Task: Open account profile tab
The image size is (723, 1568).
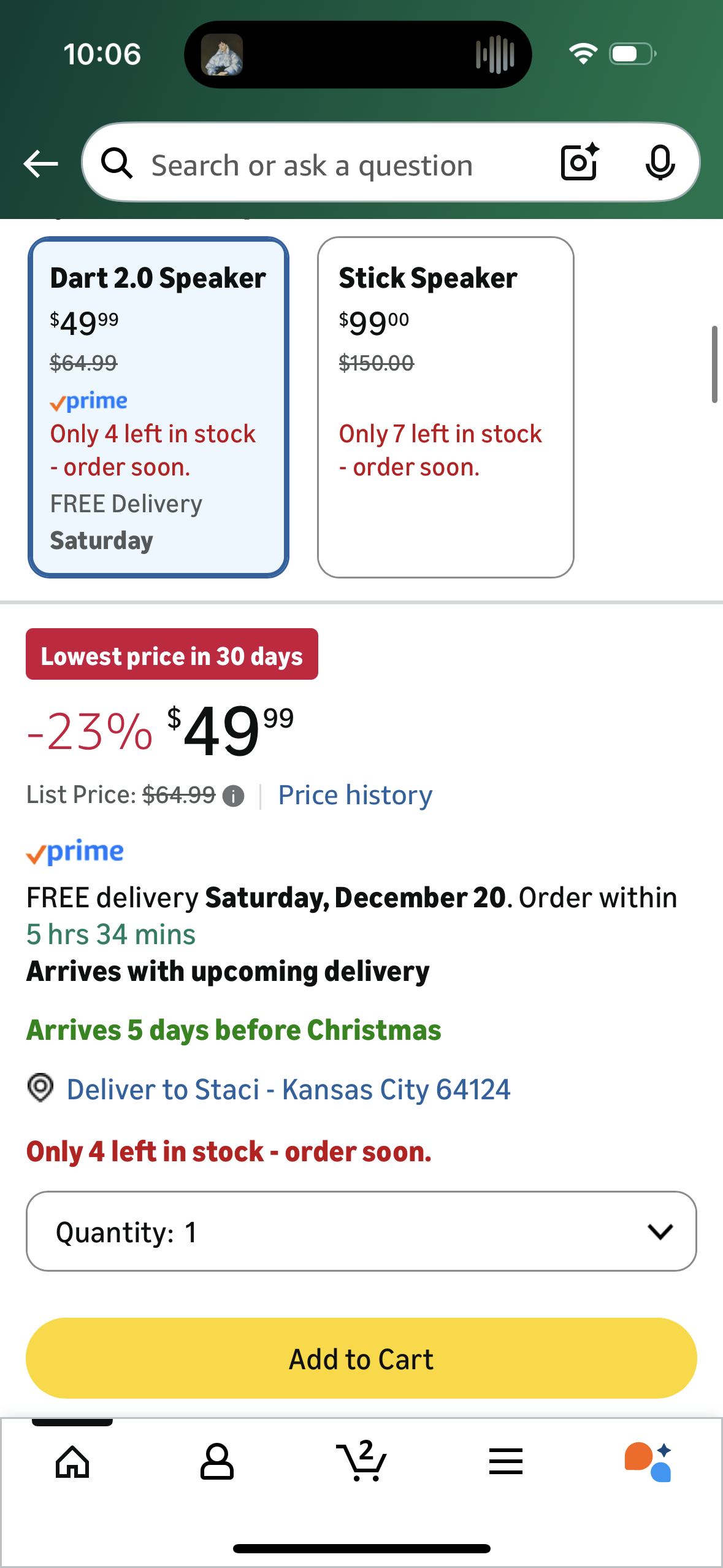Action: click(x=217, y=1462)
